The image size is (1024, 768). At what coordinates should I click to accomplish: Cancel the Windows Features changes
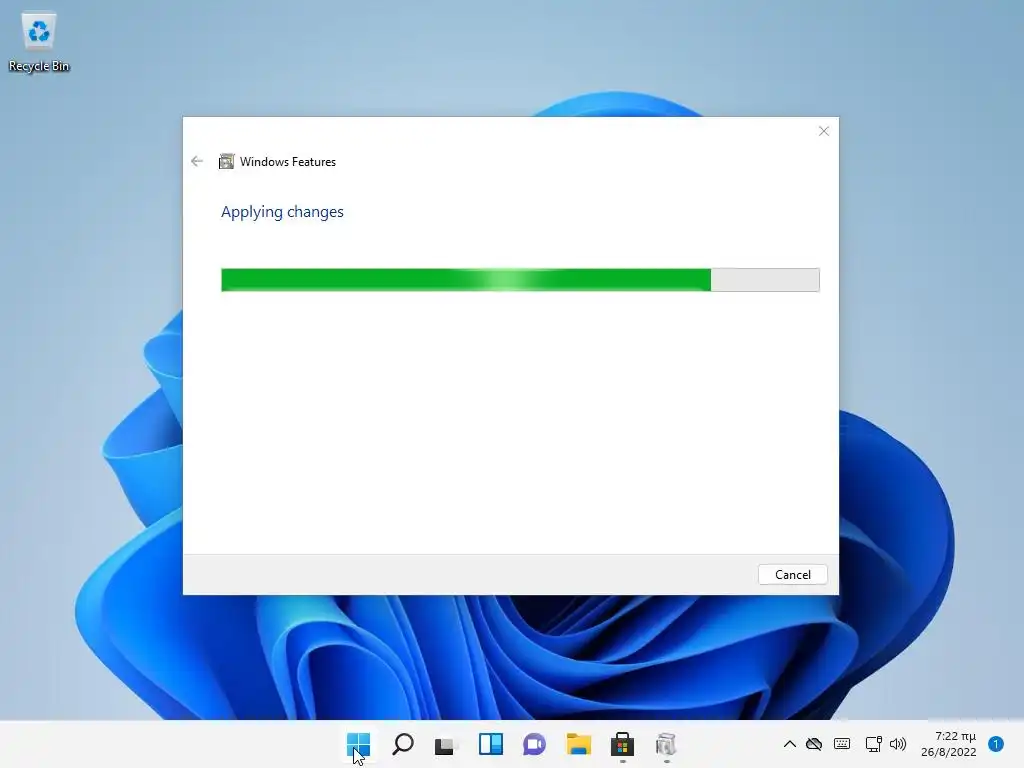tap(793, 575)
